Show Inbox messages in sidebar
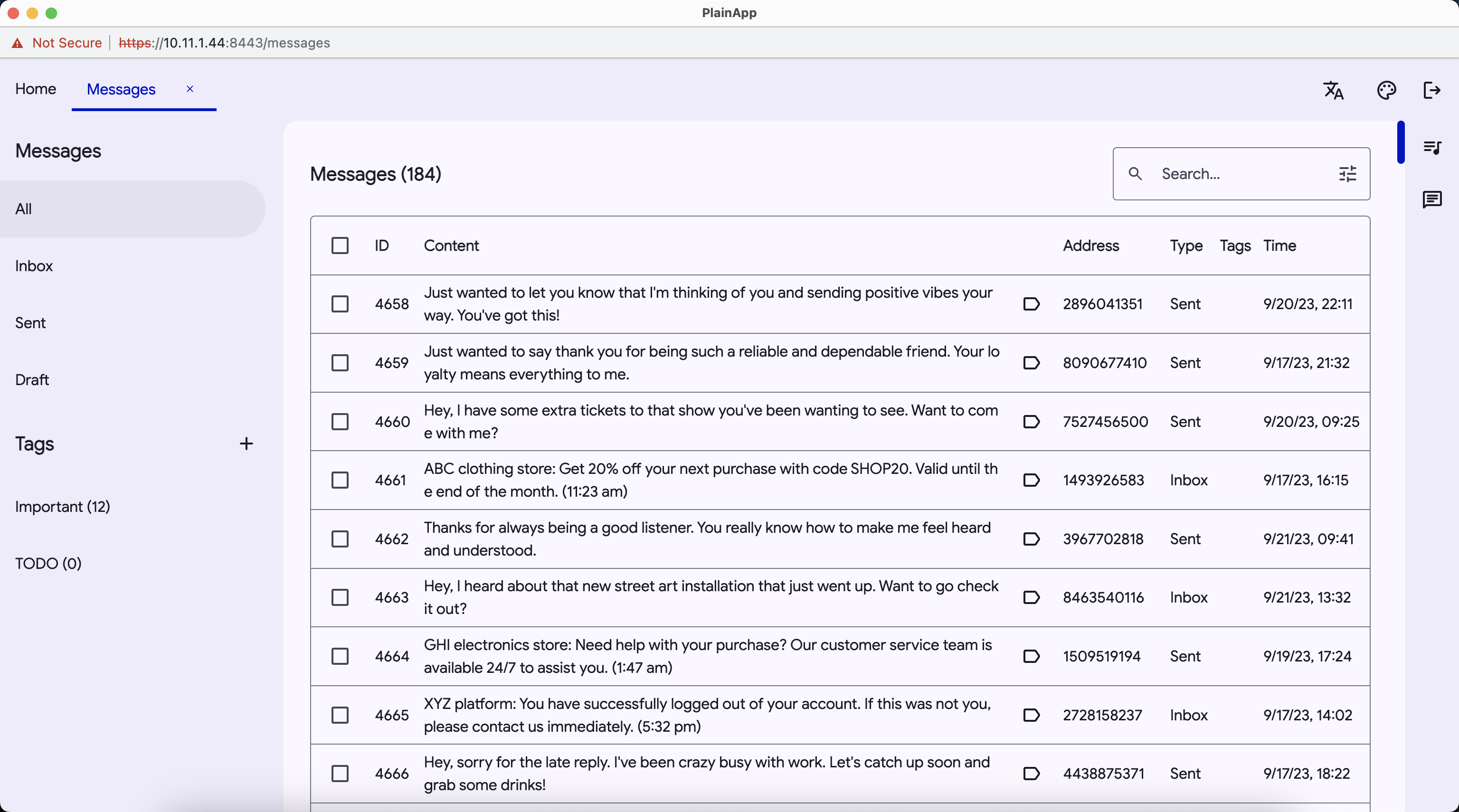 34,265
